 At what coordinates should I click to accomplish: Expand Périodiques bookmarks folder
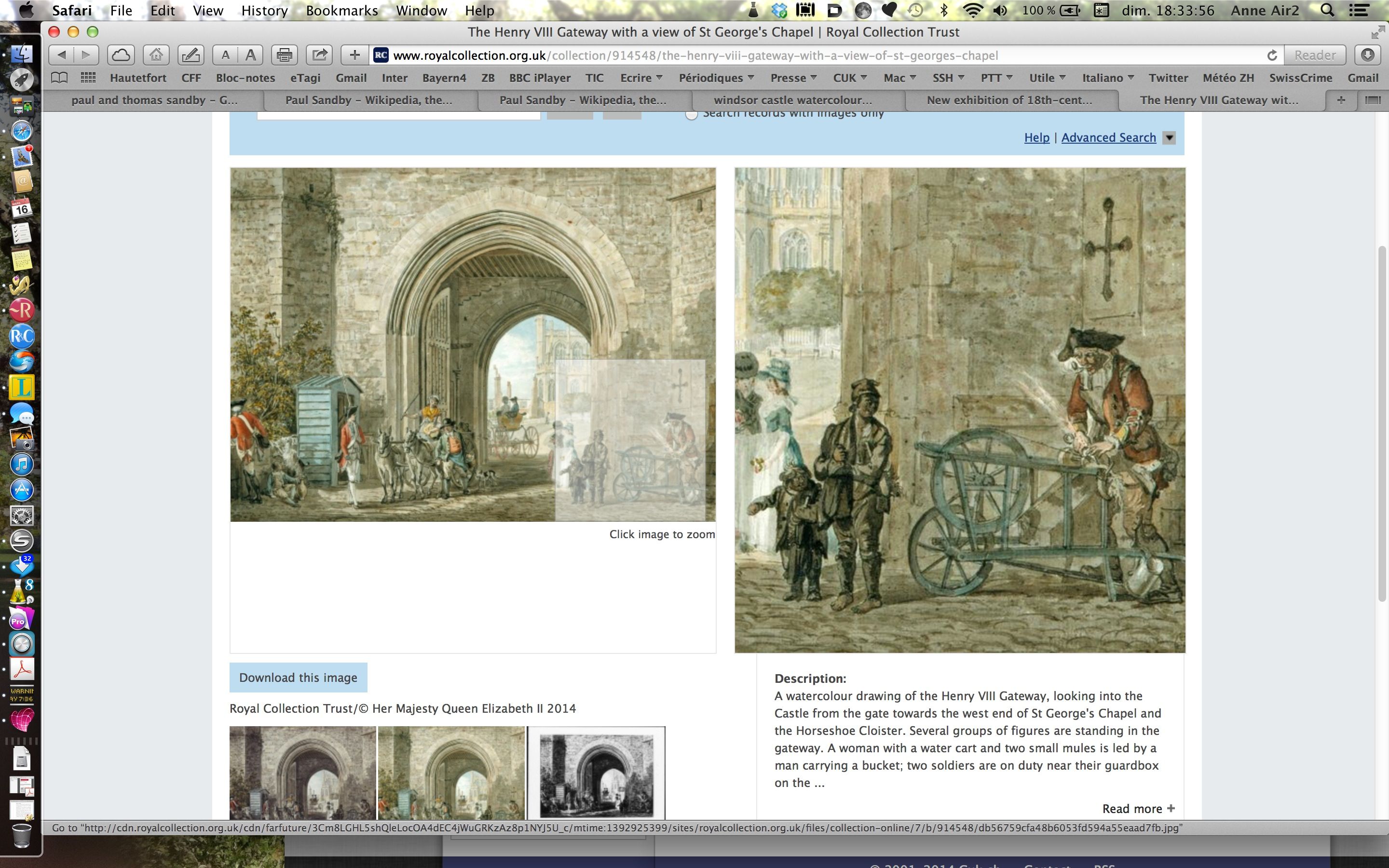716,78
